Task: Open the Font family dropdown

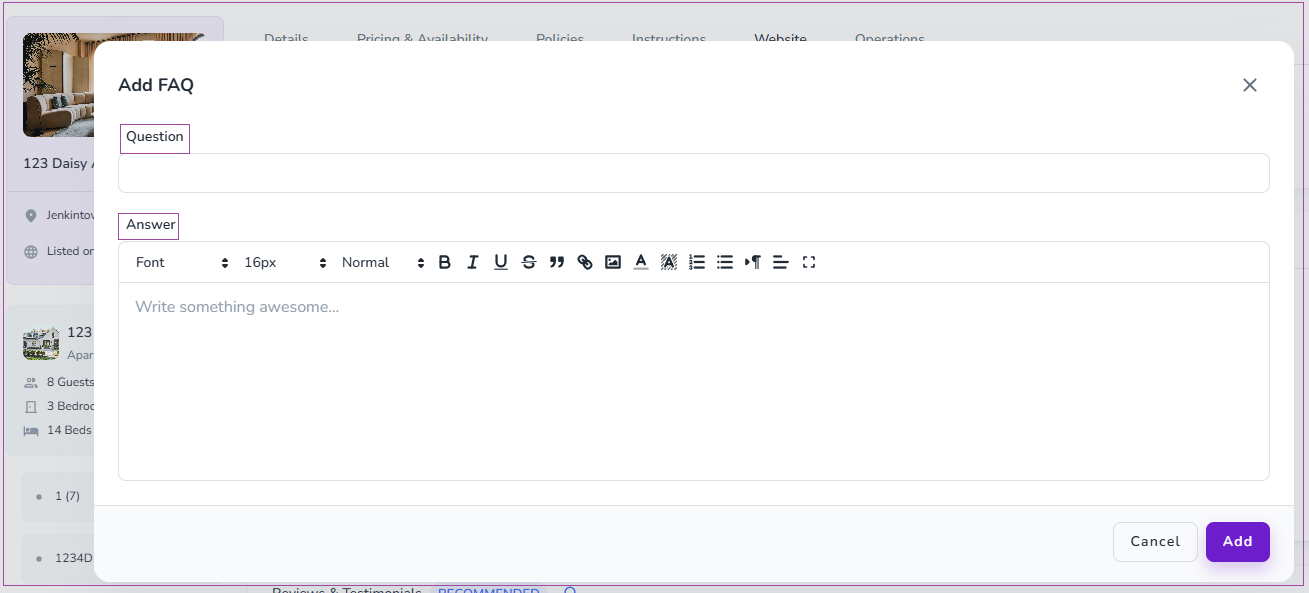Action: [182, 262]
